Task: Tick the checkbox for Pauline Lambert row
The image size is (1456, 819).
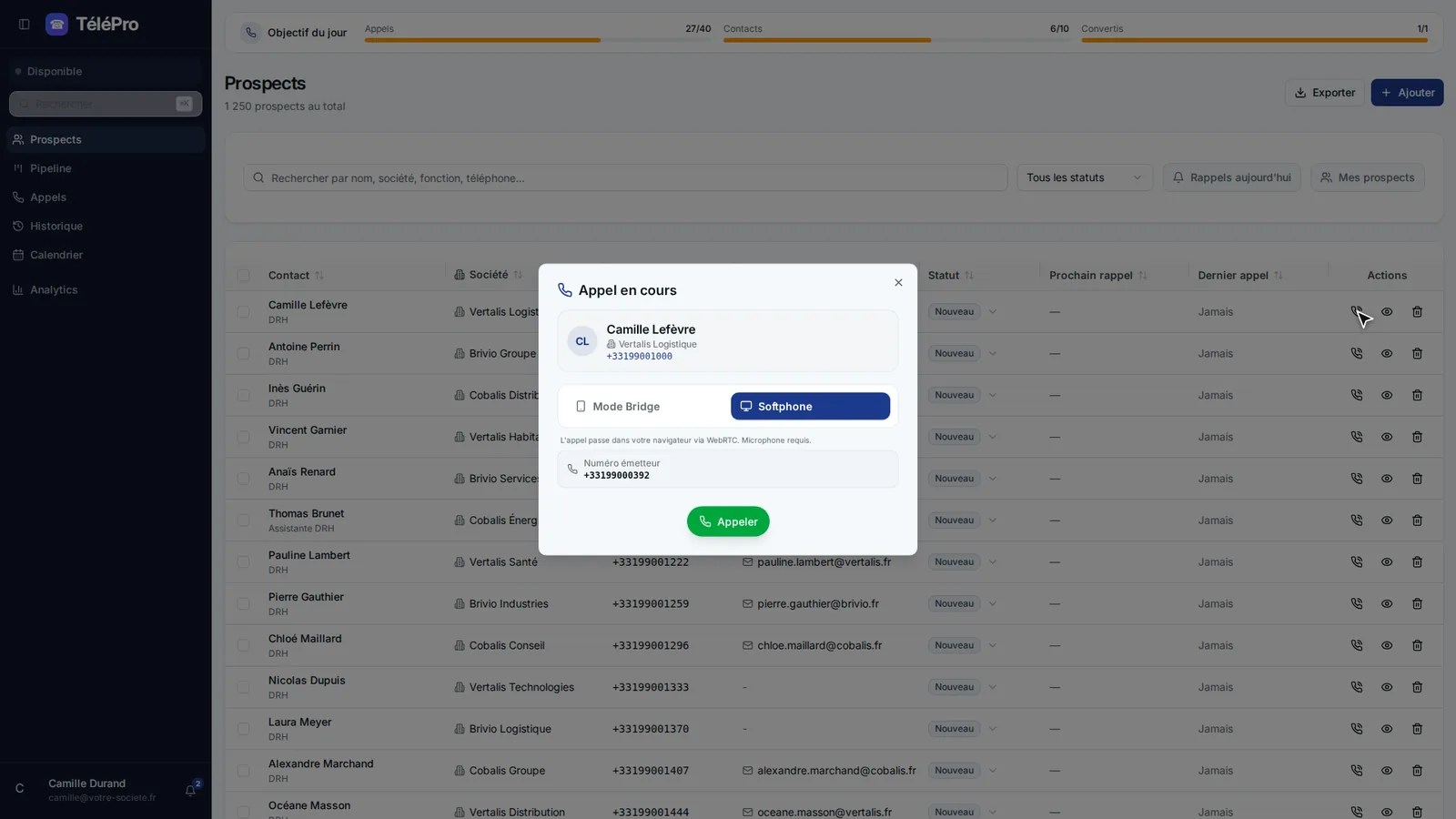Action: (243, 561)
